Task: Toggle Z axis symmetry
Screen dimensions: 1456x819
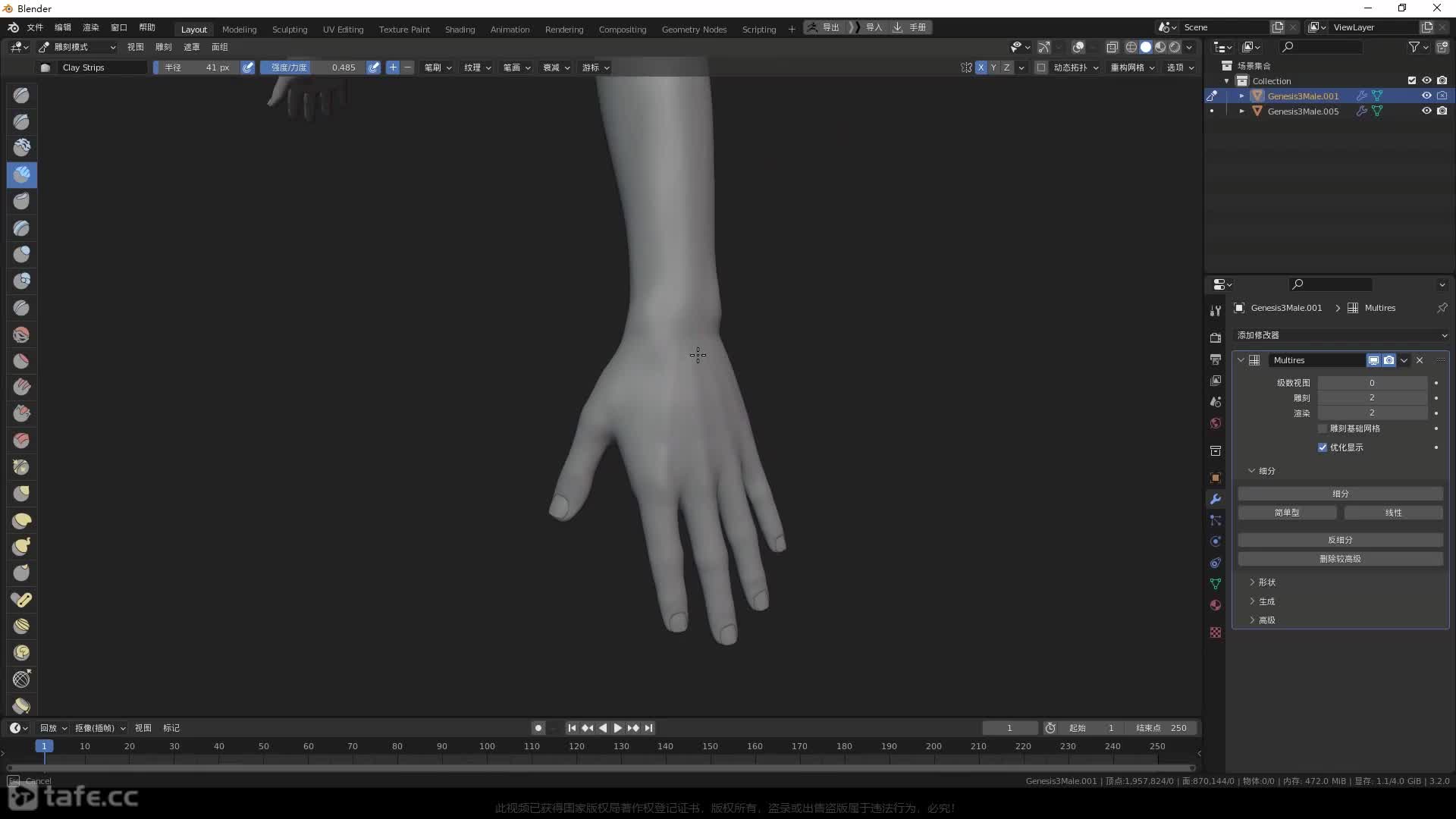Action: (x=1006, y=67)
